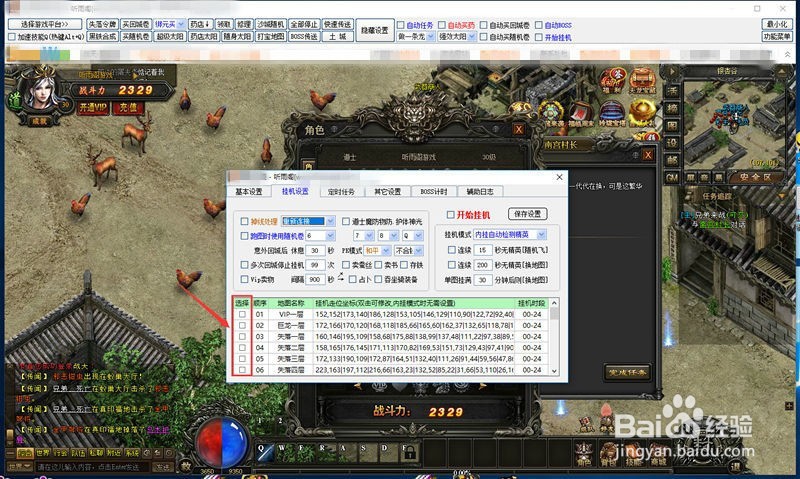The image size is (800, 479).
Task: Open the 福利 welfare reward icon
Action: tap(612, 81)
